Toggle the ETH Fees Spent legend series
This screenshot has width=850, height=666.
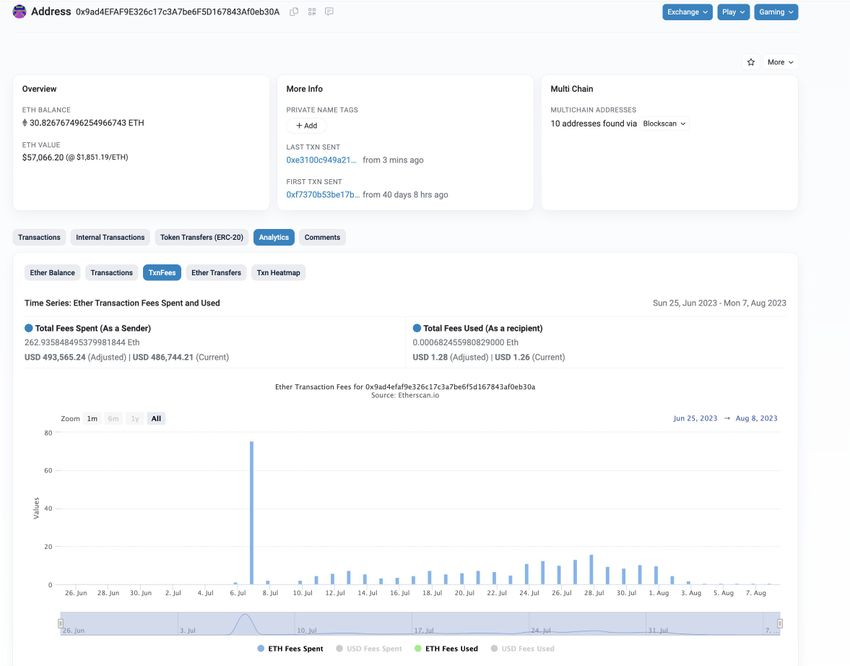click(x=290, y=649)
